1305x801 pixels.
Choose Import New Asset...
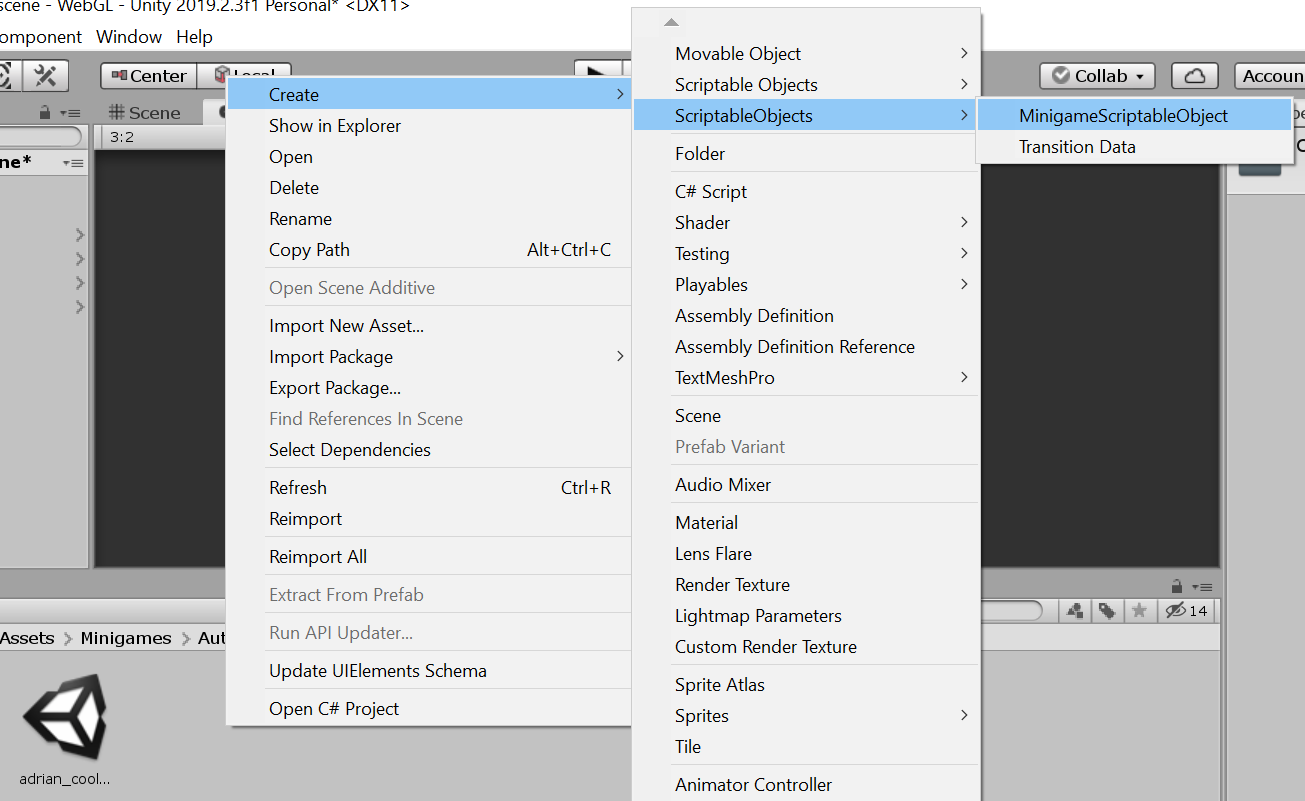click(429, 326)
